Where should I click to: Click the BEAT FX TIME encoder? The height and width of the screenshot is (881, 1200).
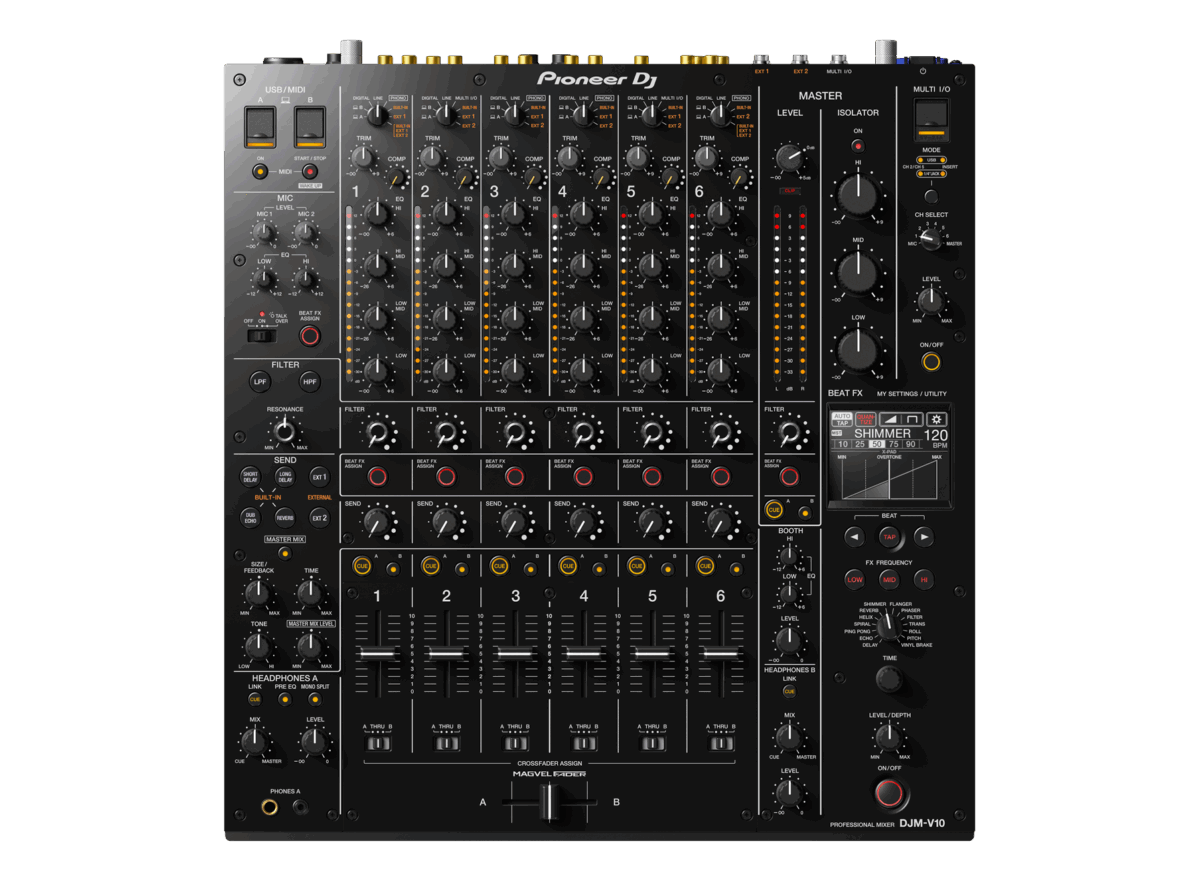coord(888,680)
